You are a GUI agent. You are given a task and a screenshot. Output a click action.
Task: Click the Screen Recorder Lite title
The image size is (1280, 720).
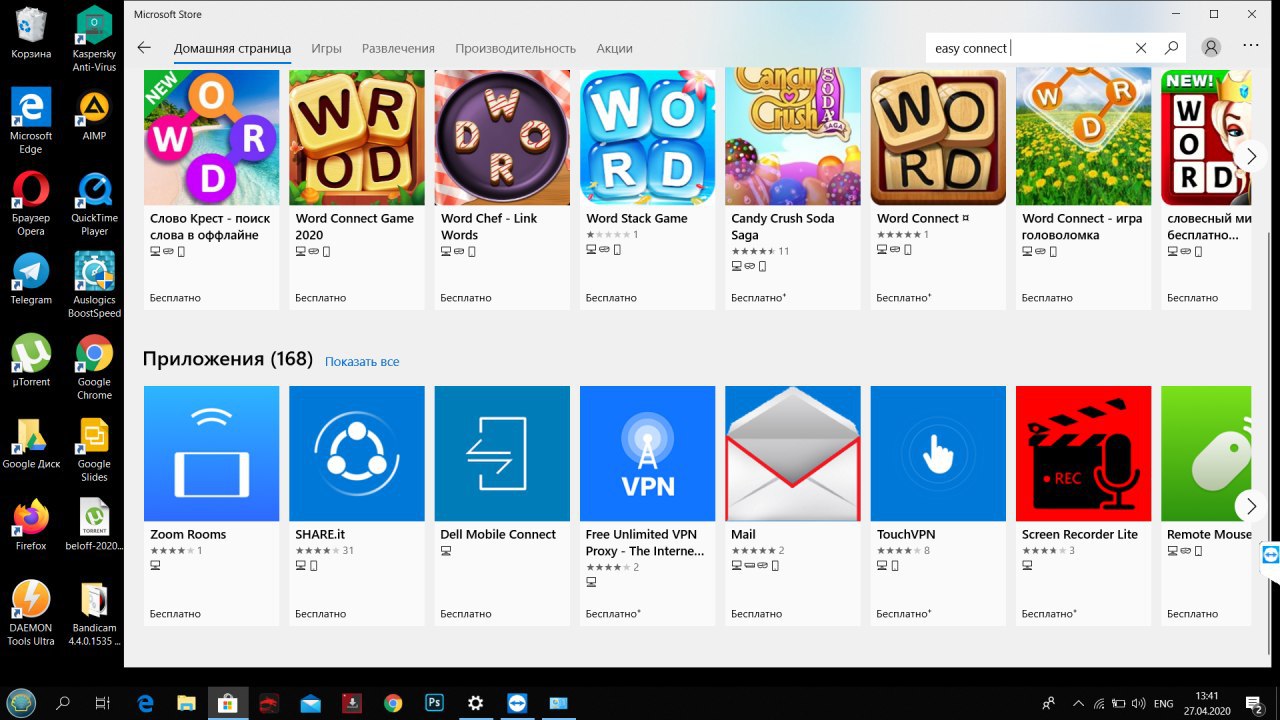(1080, 534)
